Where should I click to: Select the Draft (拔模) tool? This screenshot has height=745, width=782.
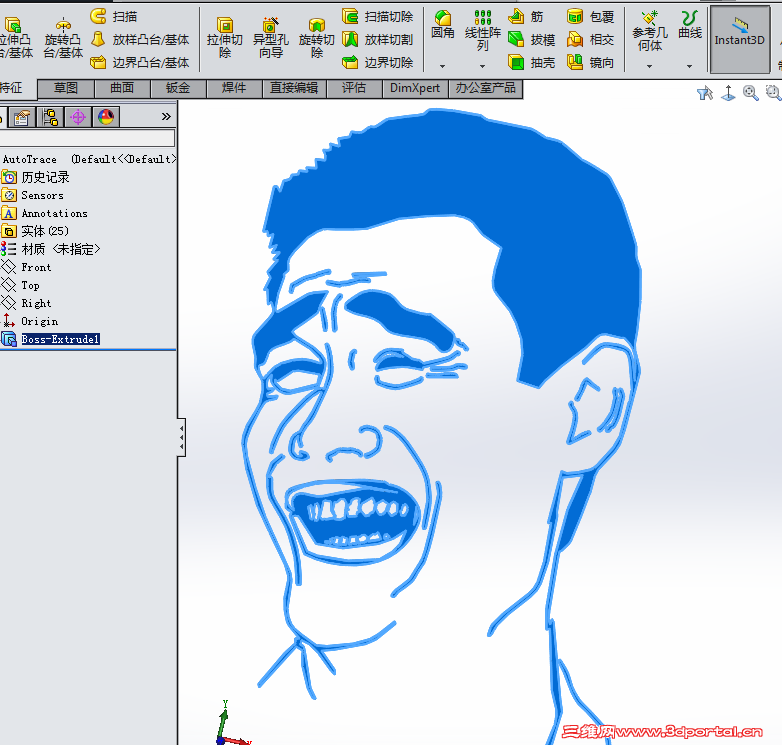[x=532, y=39]
